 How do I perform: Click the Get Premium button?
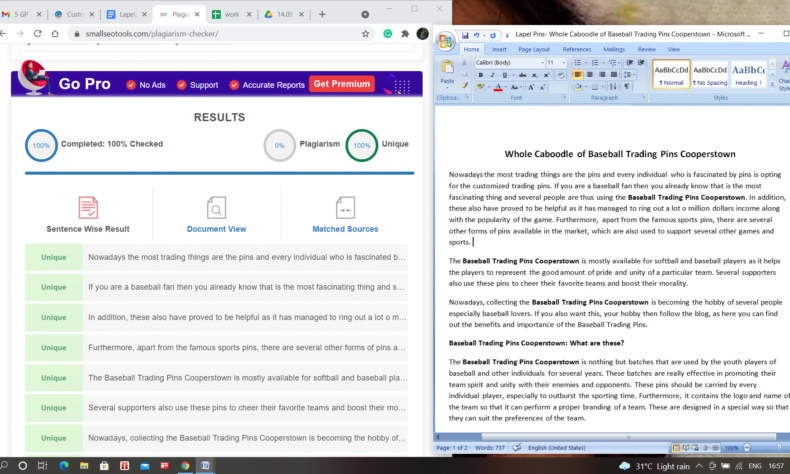click(x=342, y=84)
